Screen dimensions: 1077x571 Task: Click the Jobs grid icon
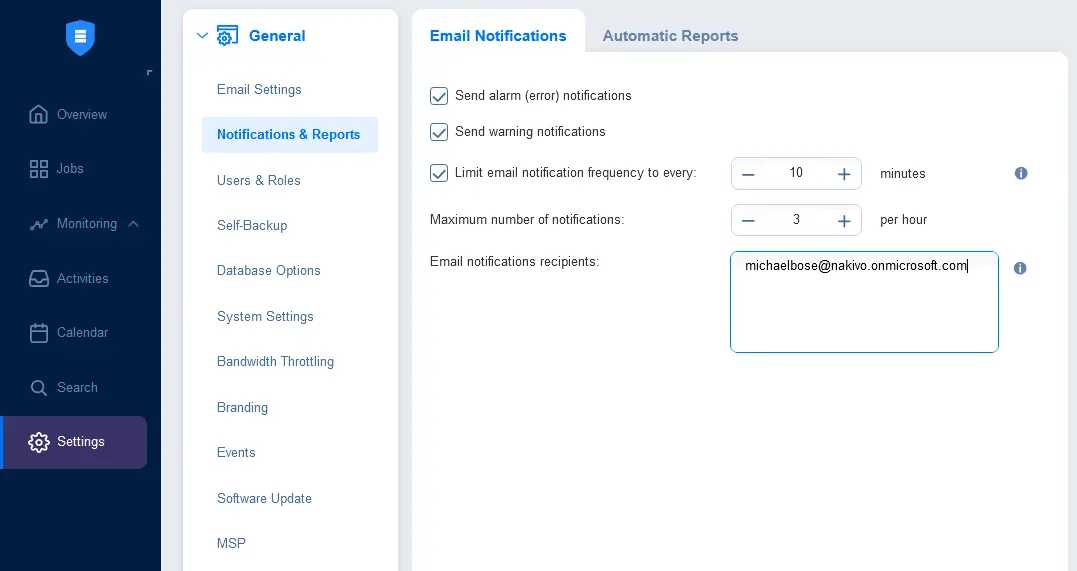coord(38,169)
